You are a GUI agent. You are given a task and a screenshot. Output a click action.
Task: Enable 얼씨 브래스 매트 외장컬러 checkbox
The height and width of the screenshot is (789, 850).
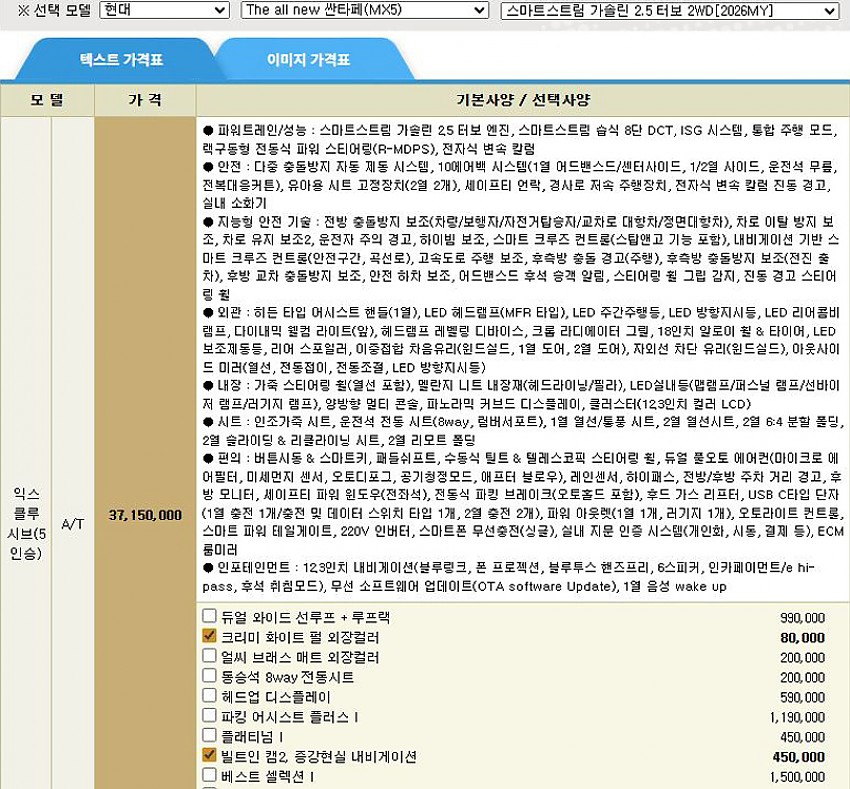click(209, 656)
